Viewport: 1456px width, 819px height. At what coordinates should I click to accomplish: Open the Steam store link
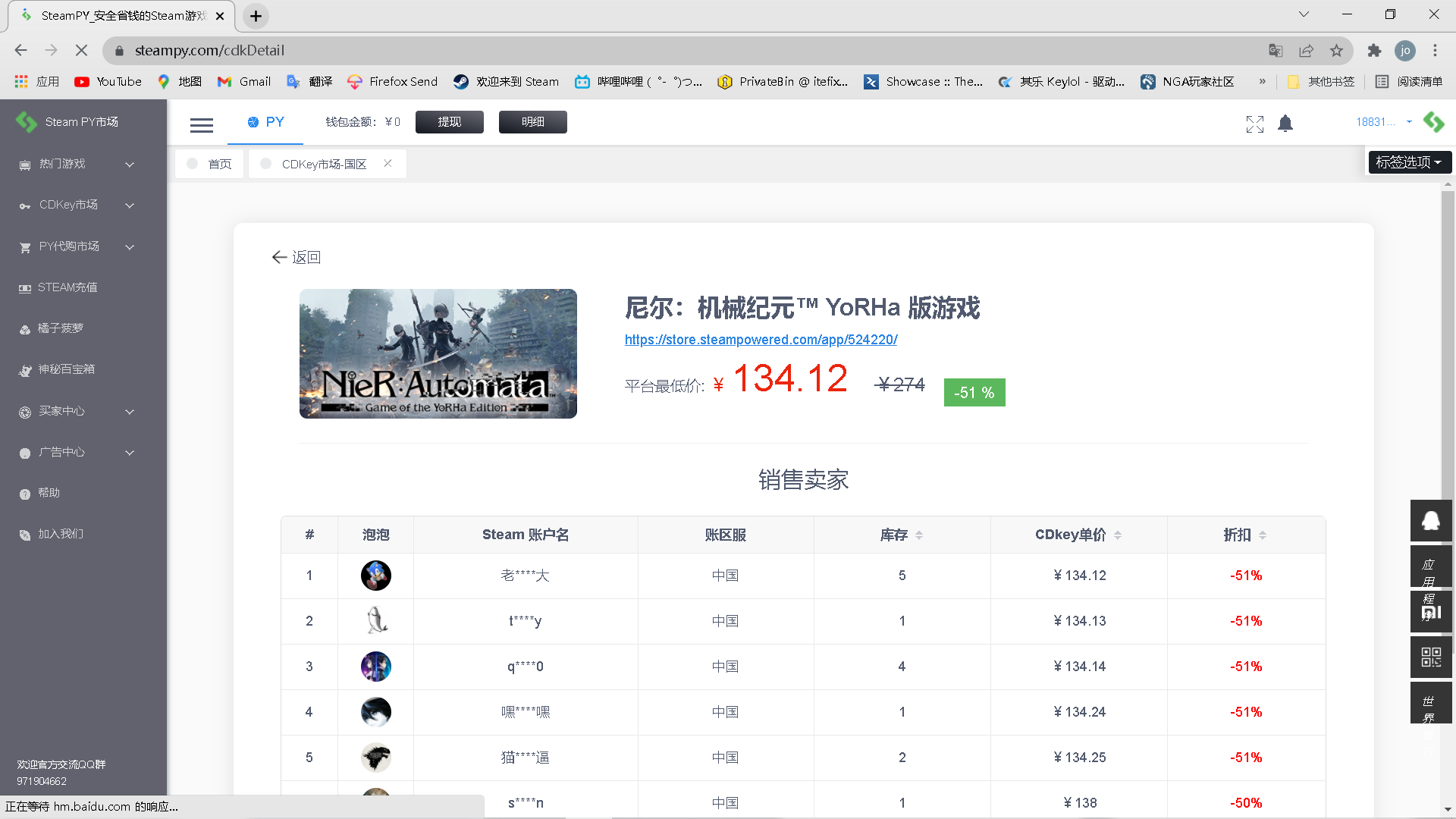(x=761, y=340)
